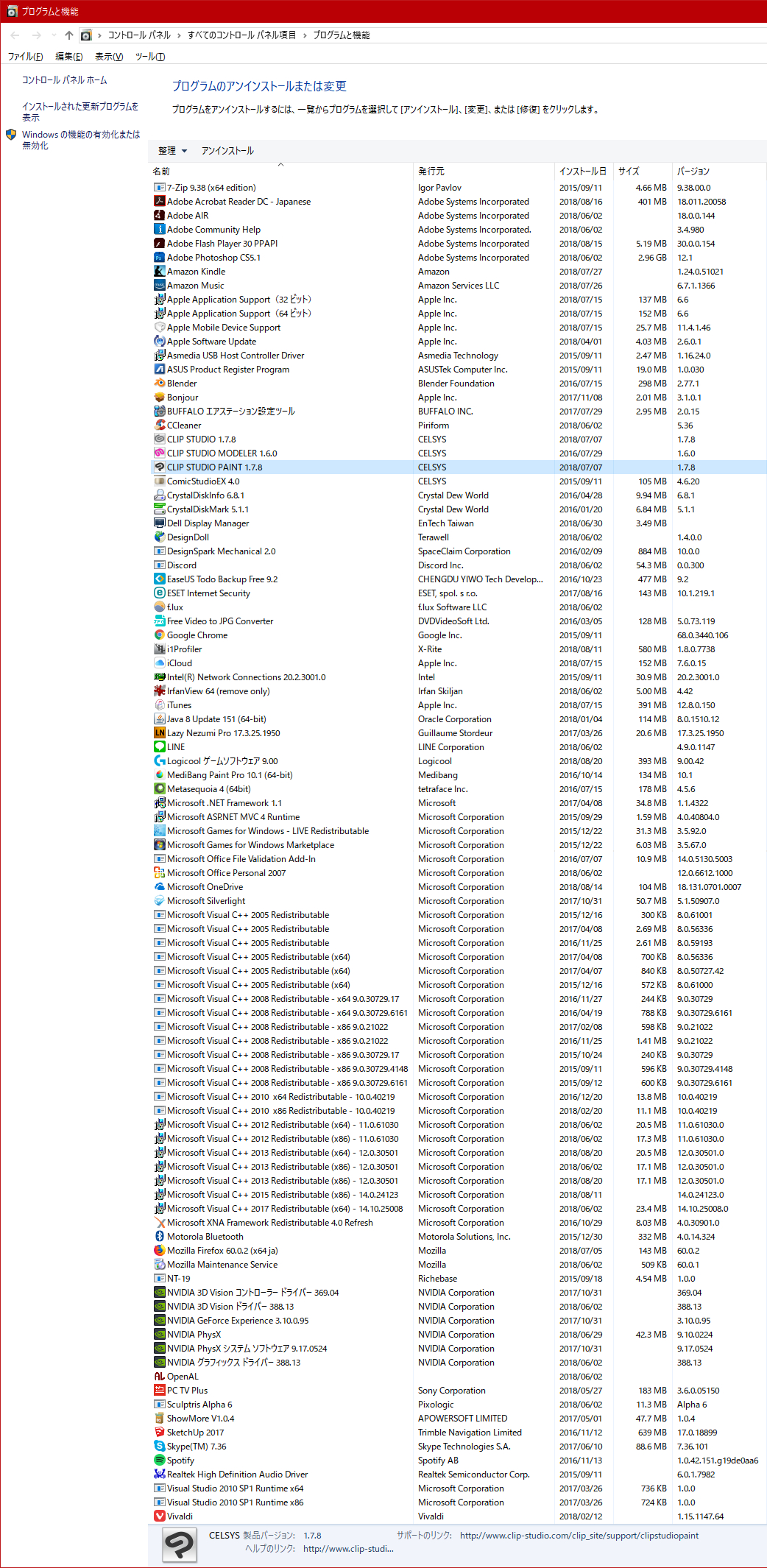
Task: Click the chevron after コントロール パネル breadcrumb
Action: [178, 35]
